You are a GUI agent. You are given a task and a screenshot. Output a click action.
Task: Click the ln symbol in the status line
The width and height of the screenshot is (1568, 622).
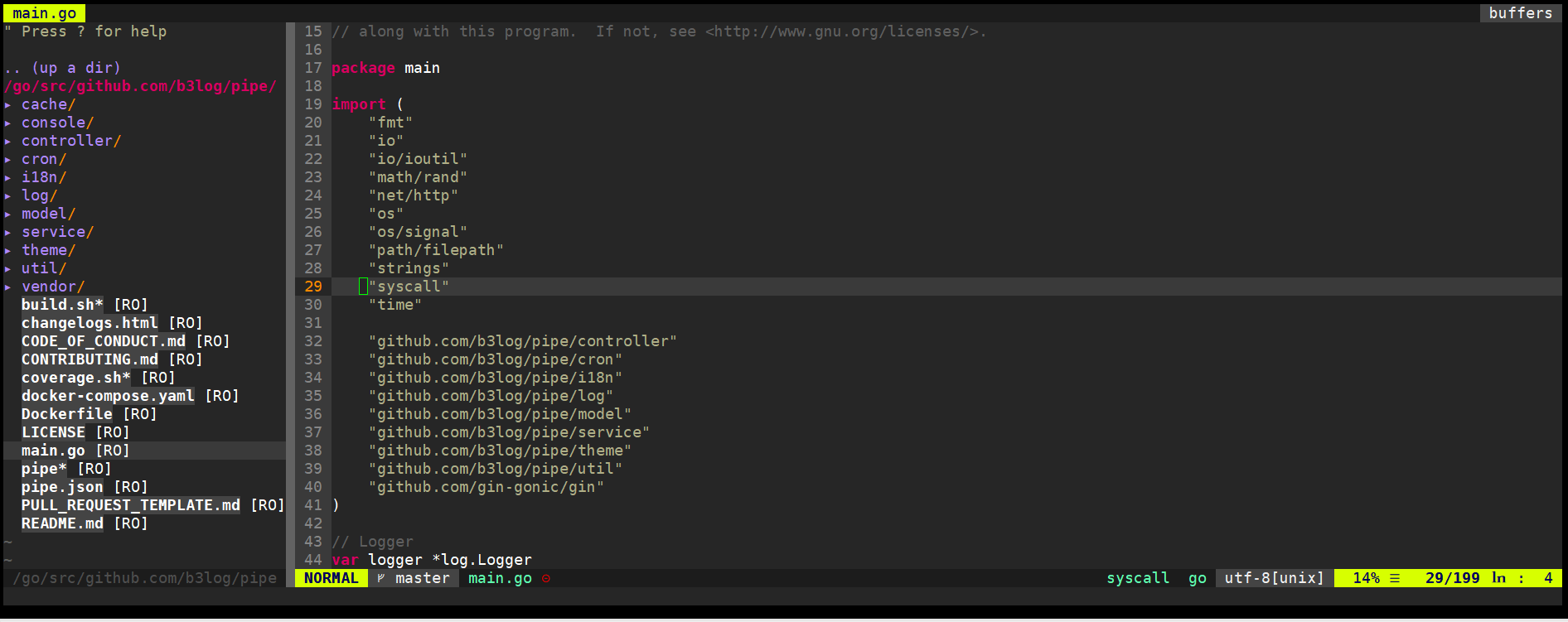point(1498,578)
